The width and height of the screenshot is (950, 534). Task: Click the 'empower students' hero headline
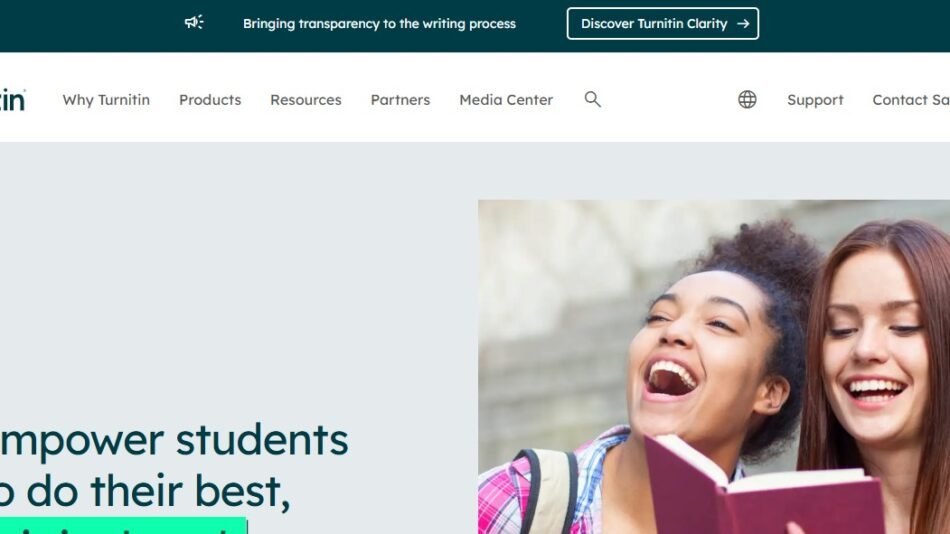point(174,439)
